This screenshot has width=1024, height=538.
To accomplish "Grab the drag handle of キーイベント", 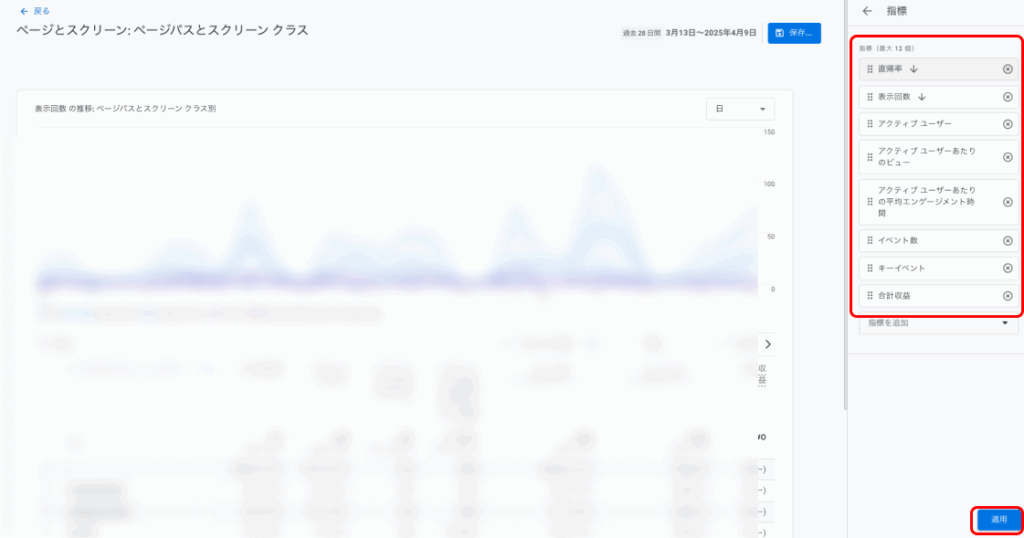I will (x=870, y=268).
